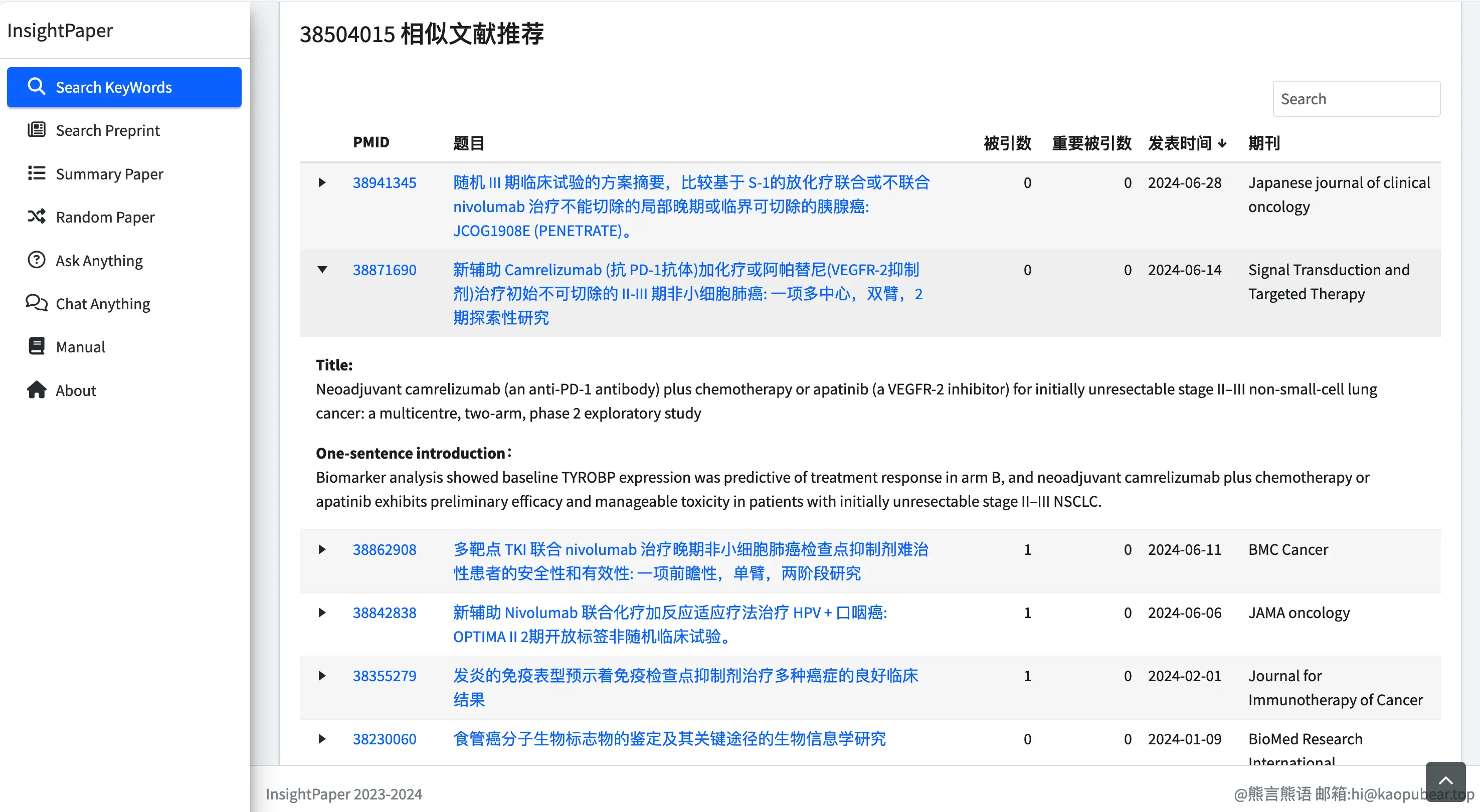Click the newspaper icon beside Search Preprint
This screenshot has width=1480, height=812.
coord(36,130)
